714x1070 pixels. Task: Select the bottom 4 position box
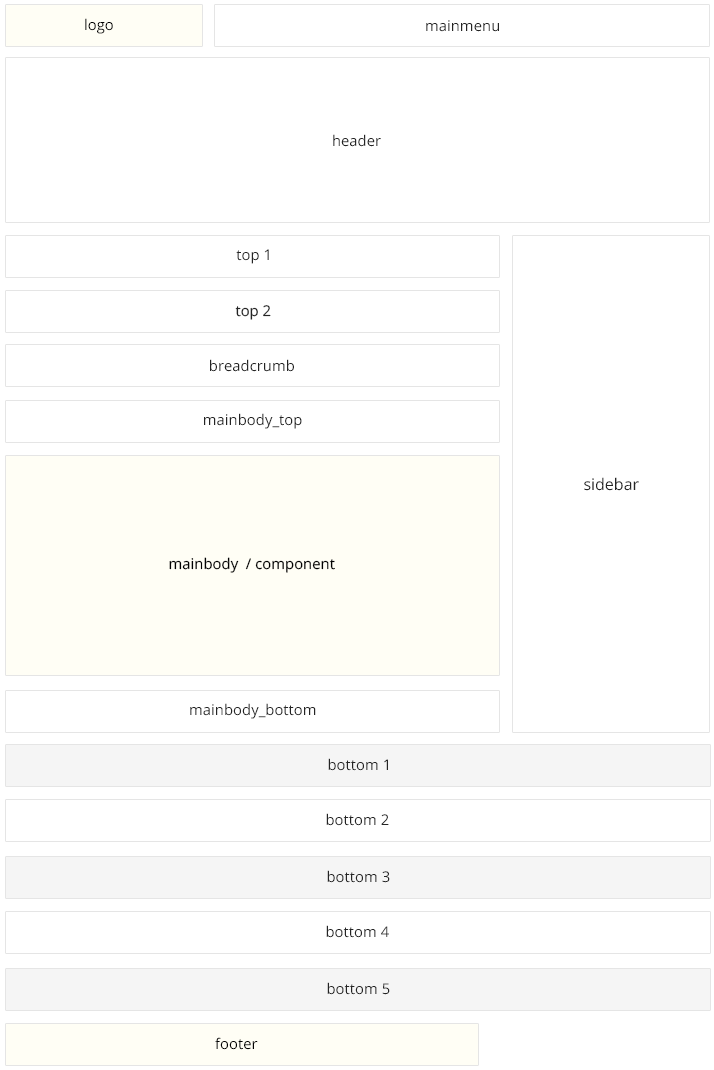point(358,932)
